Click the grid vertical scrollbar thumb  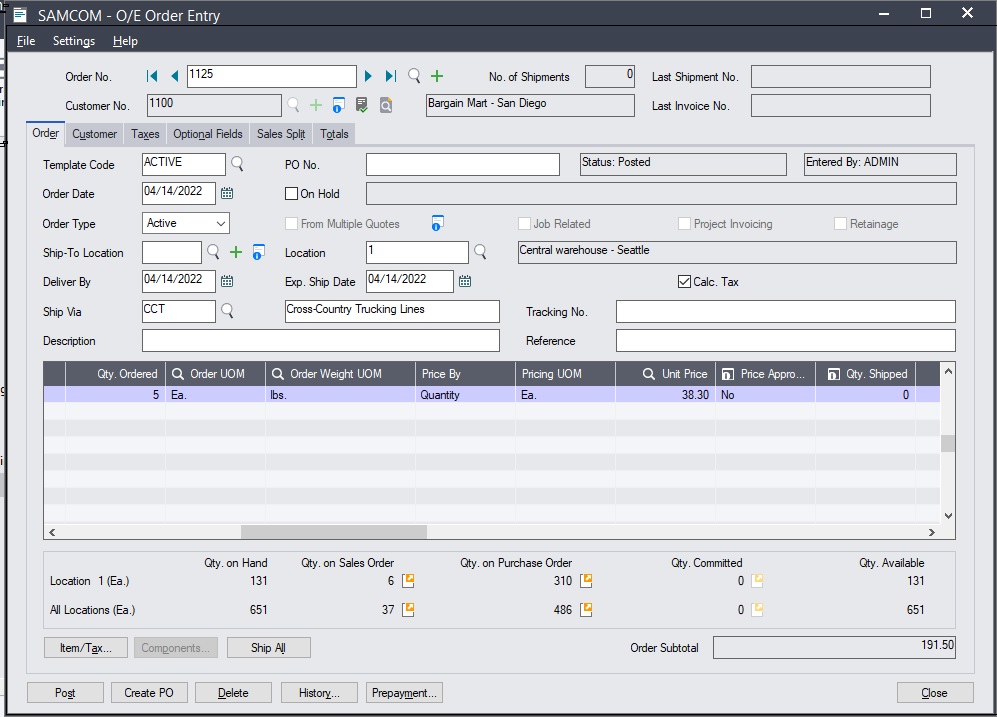tap(947, 443)
